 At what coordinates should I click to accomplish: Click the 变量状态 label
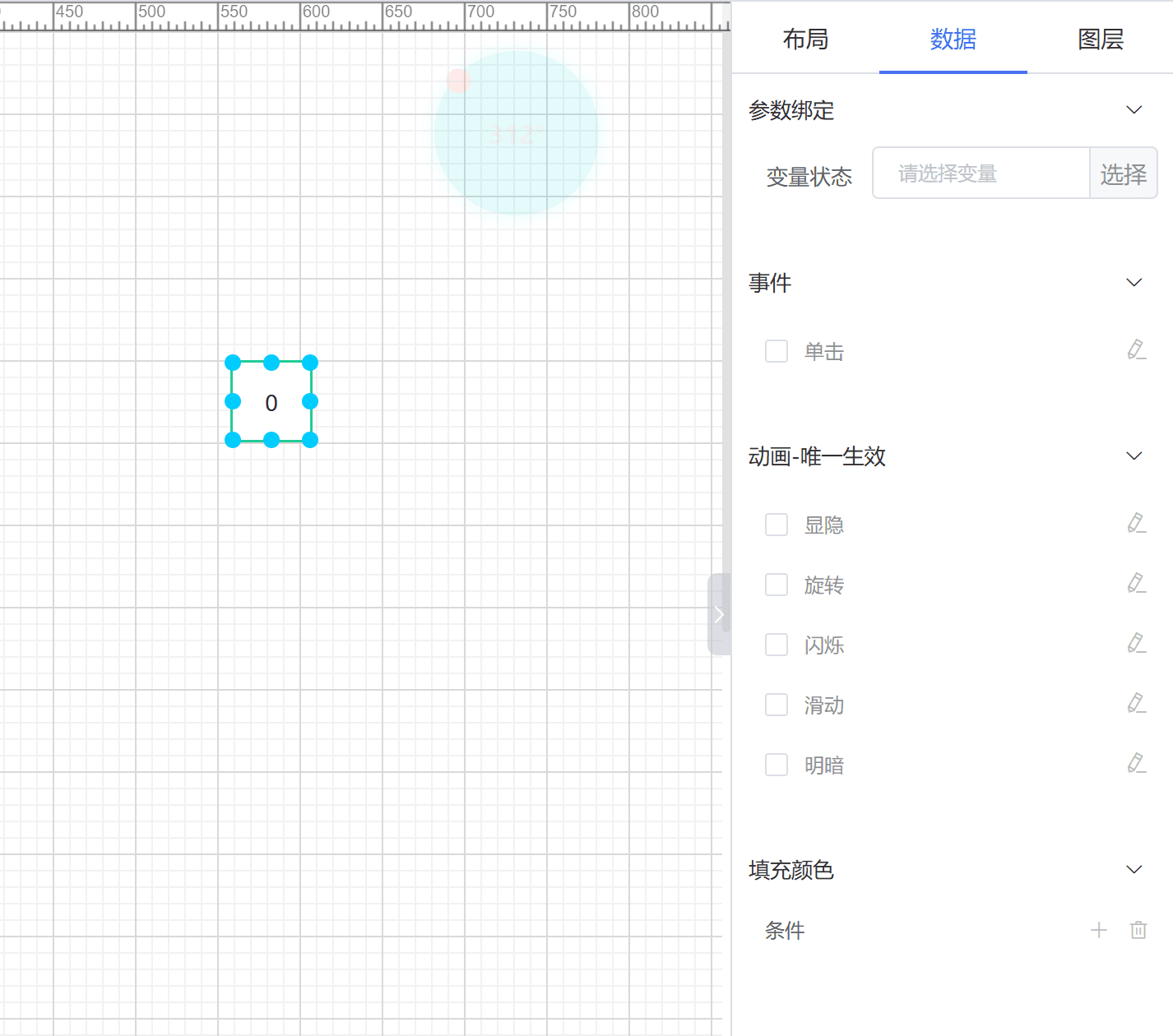(809, 177)
